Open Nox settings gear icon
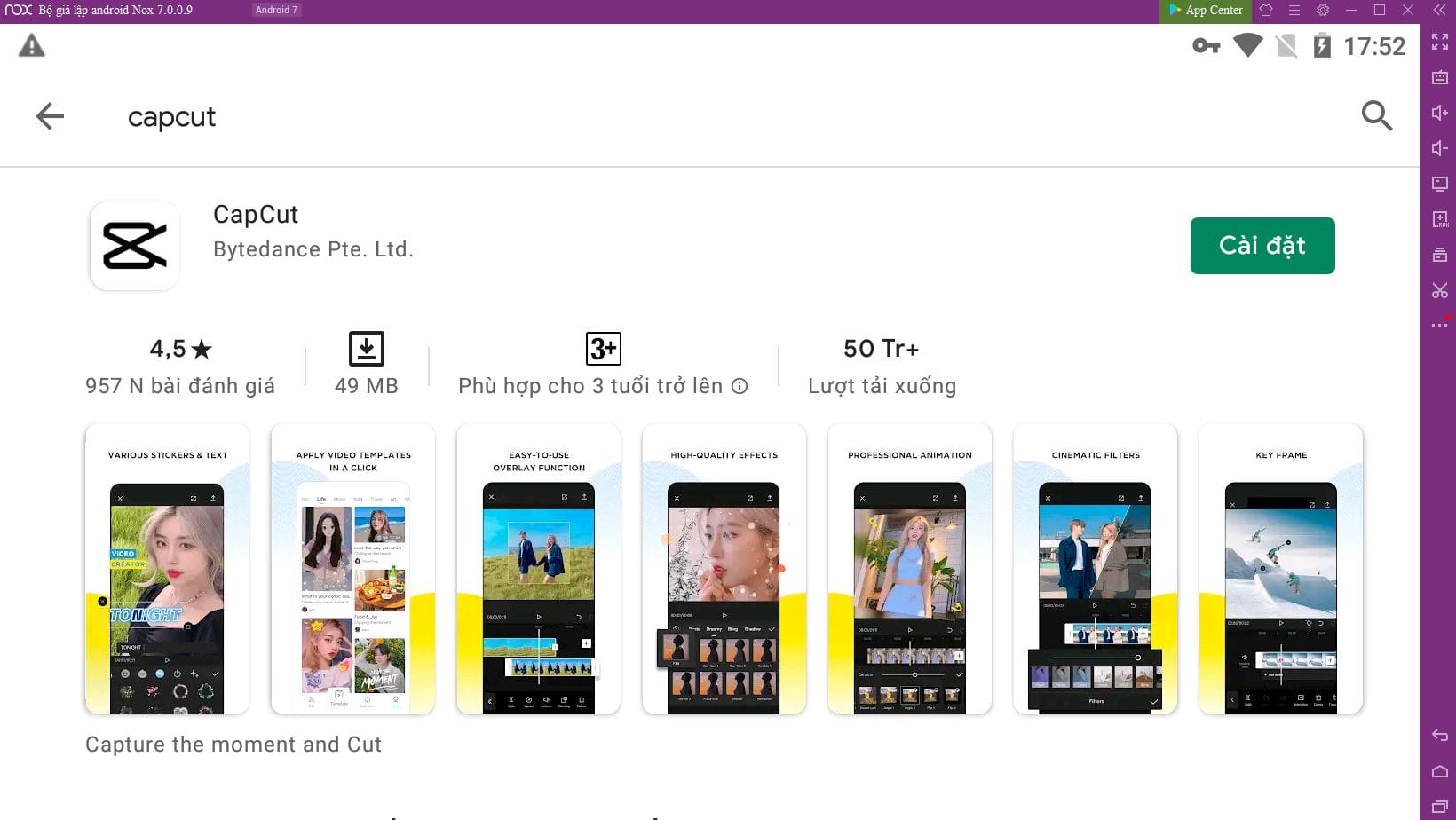 1322,11
